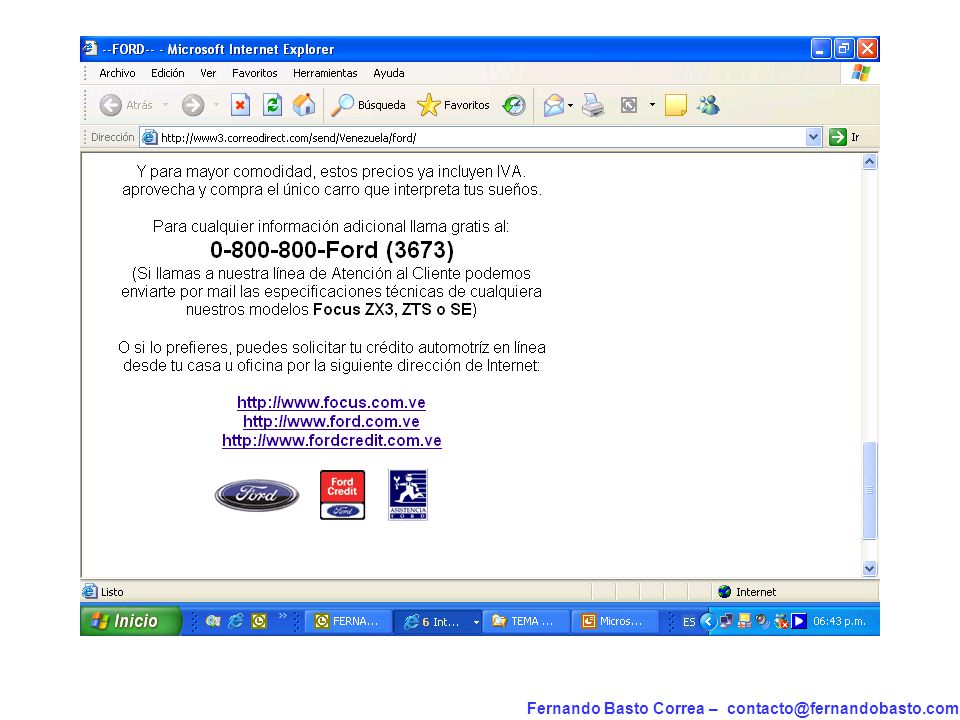Click olive Quick Launch icon before chevron

(260, 621)
